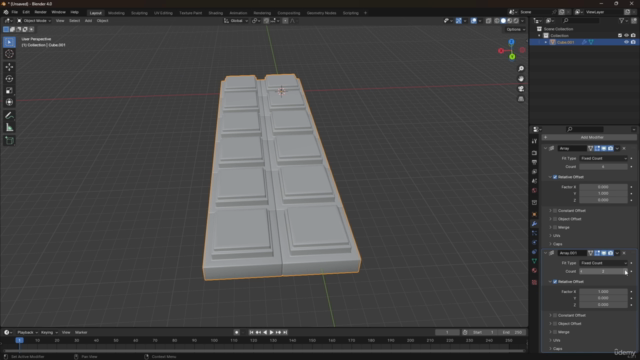The width and height of the screenshot is (640, 360).
Task: Open the Global transform orientation dropdown
Action: pyautogui.click(x=236, y=21)
